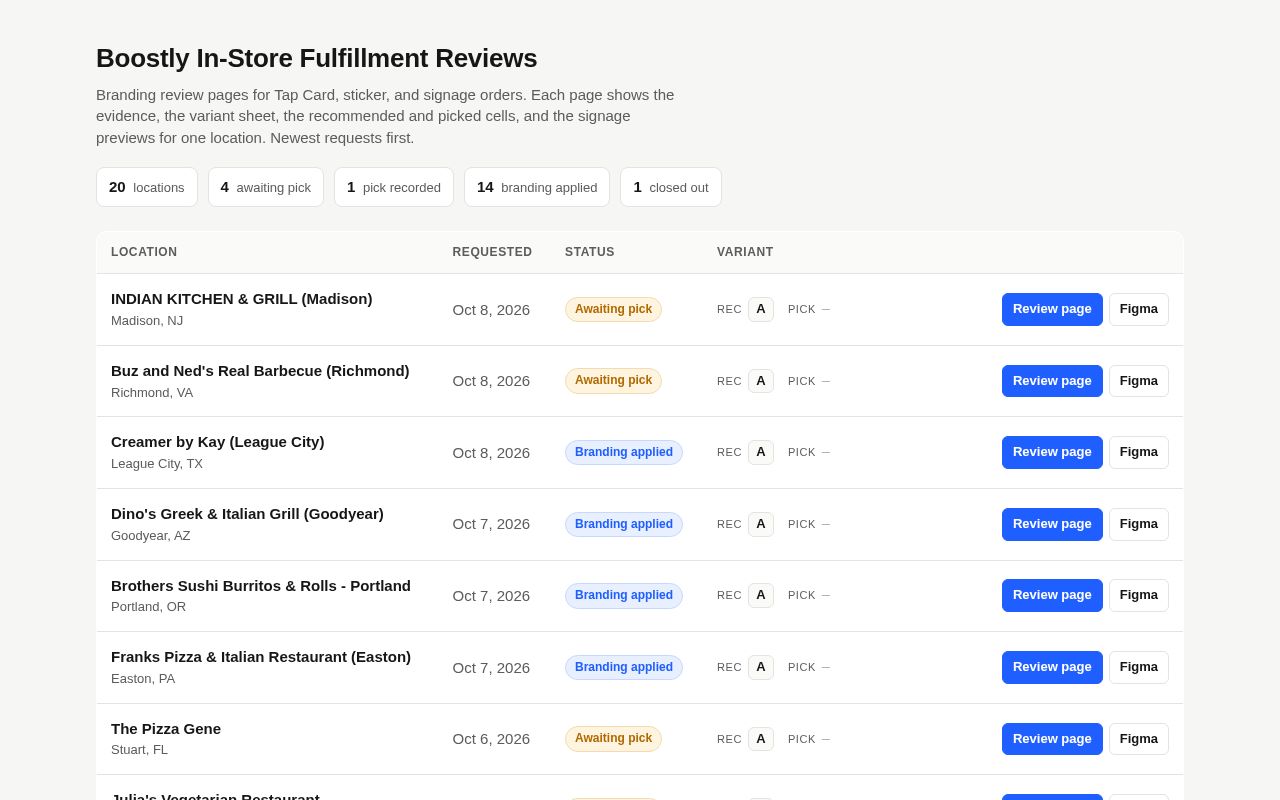The image size is (1280, 800).
Task: Click the 14 branding applied chip
Action: [x=537, y=187]
